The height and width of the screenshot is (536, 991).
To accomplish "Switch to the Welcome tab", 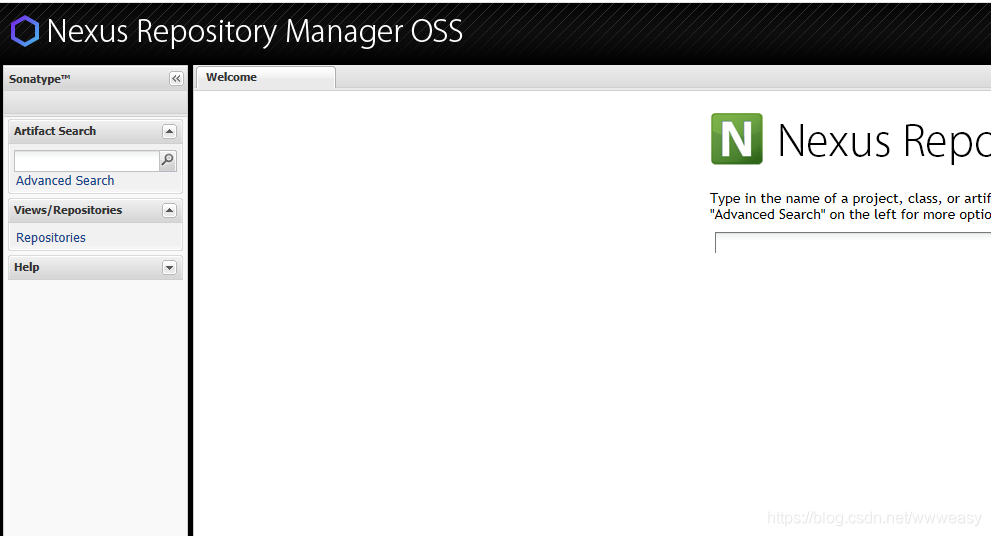I will point(265,77).
